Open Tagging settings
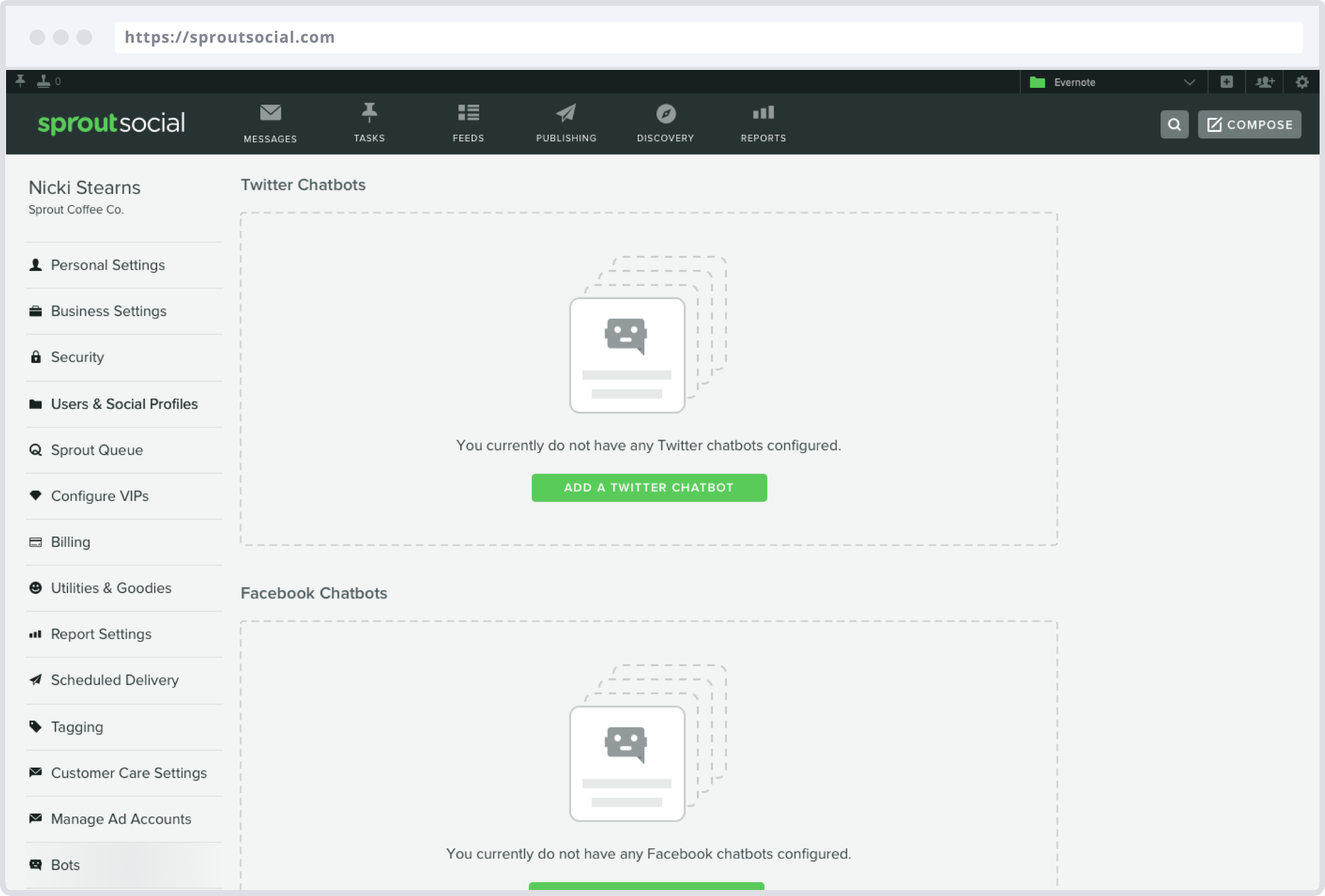 point(124,727)
